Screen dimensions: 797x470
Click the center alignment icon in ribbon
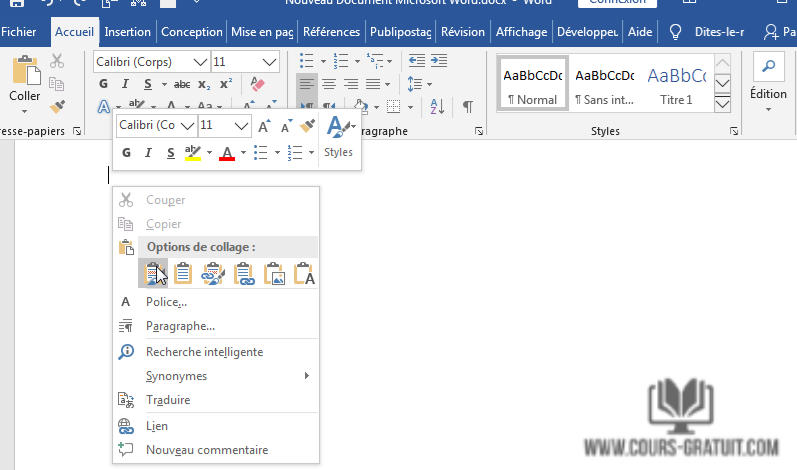[x=329, y=84]
